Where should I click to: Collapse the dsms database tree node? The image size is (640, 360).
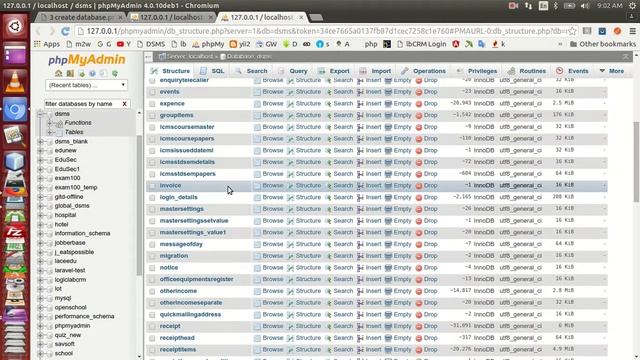pos(40,114)
